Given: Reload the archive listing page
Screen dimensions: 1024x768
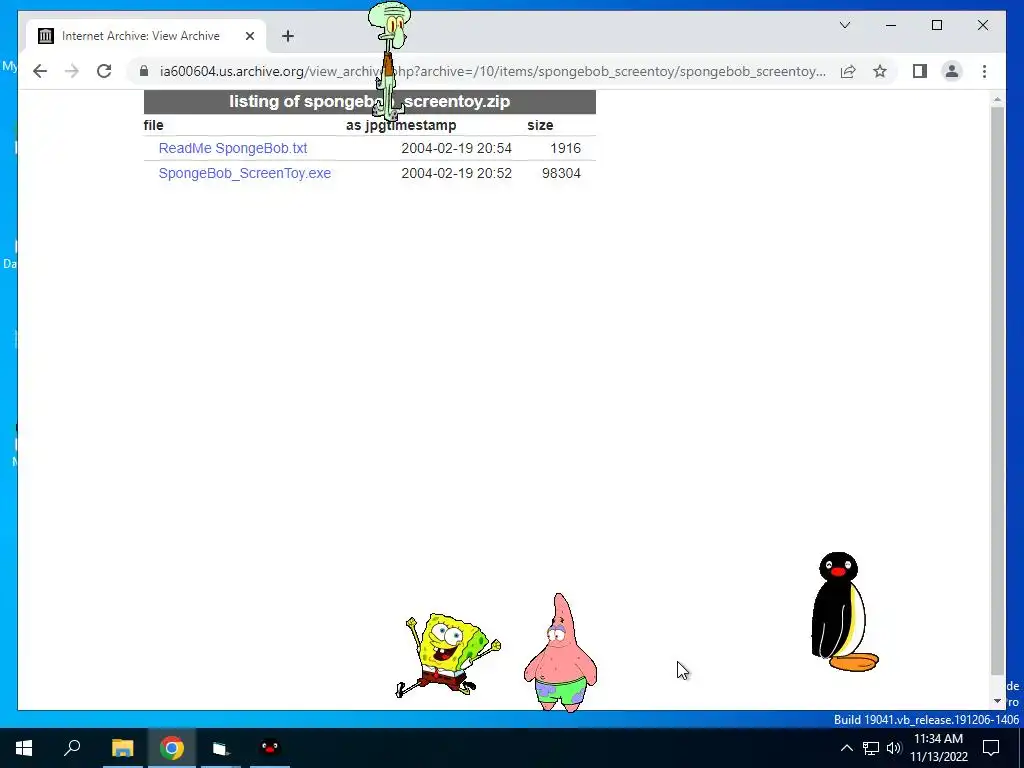Looking at the screenshot, I should coord(104,71).
